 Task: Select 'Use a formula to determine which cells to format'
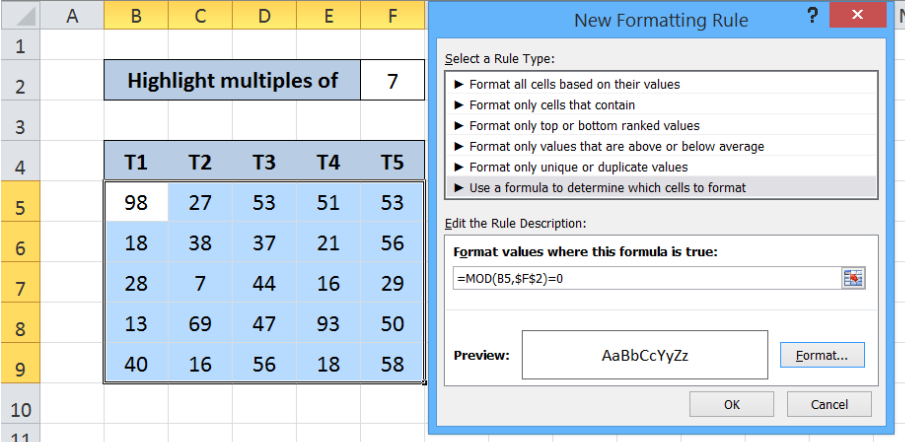[661, 188]
